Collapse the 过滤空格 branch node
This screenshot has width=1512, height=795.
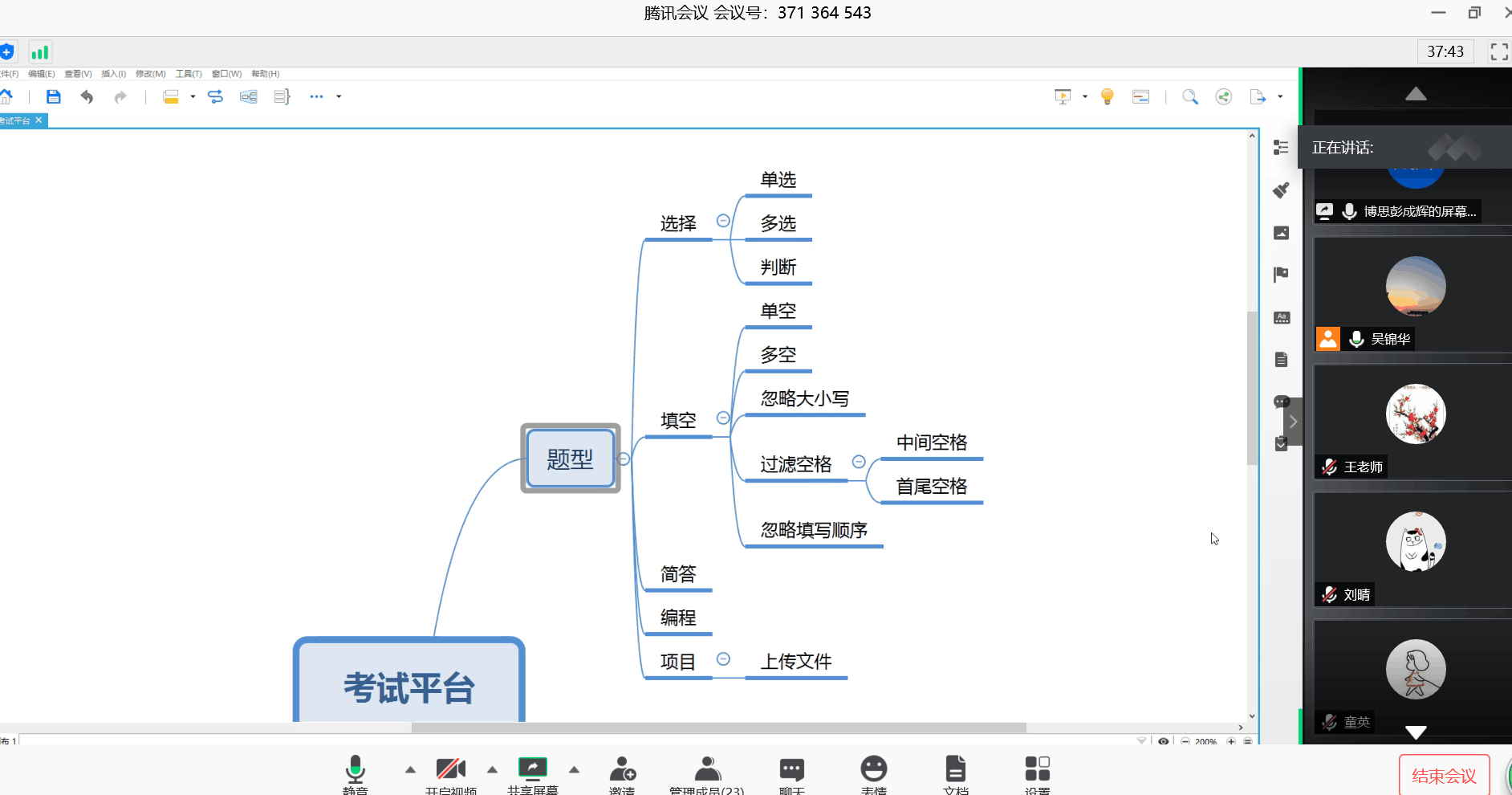[x=859, y=462]
